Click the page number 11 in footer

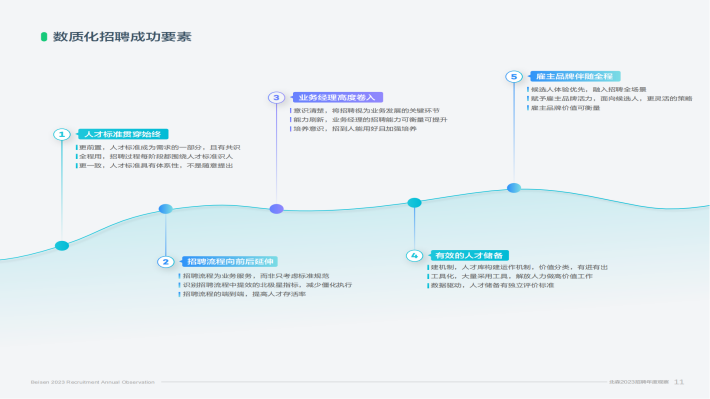[x=679, y=382]
